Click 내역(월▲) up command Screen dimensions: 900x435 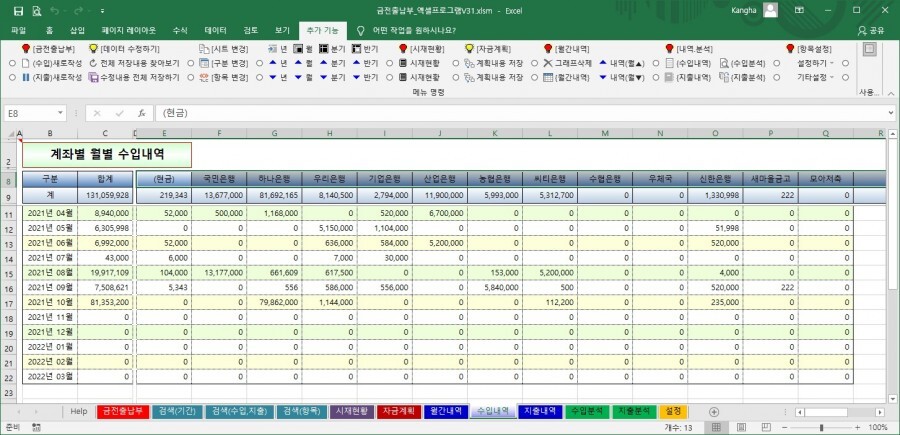[622, 63]
